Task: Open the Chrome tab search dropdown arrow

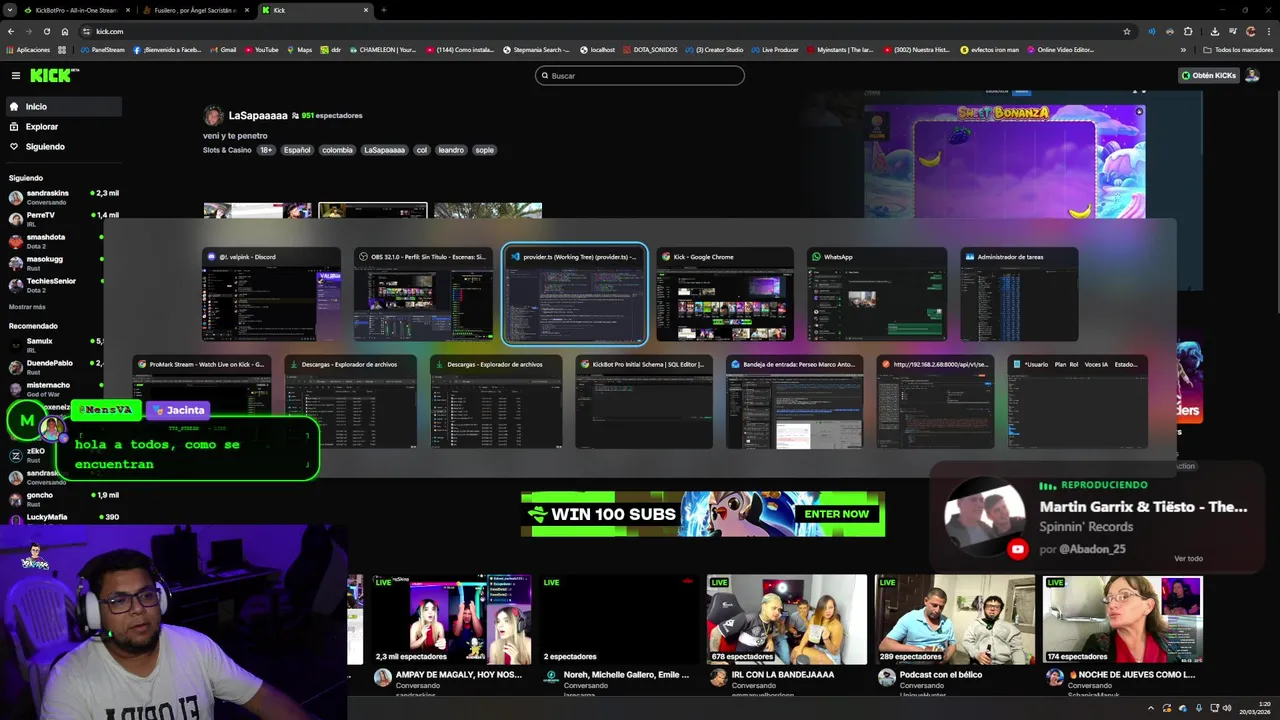Action: point(10,10)
